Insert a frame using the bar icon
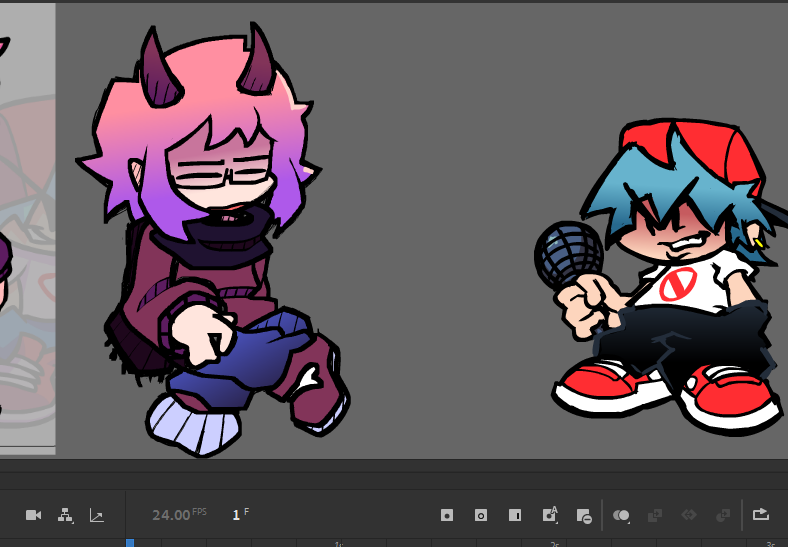This screenshot has width=788, height=547. 515,515
